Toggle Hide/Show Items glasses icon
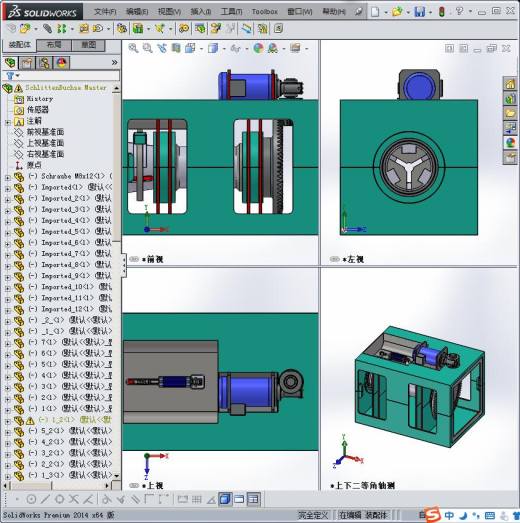Screen dimensions: 520x523 point(235,48)
